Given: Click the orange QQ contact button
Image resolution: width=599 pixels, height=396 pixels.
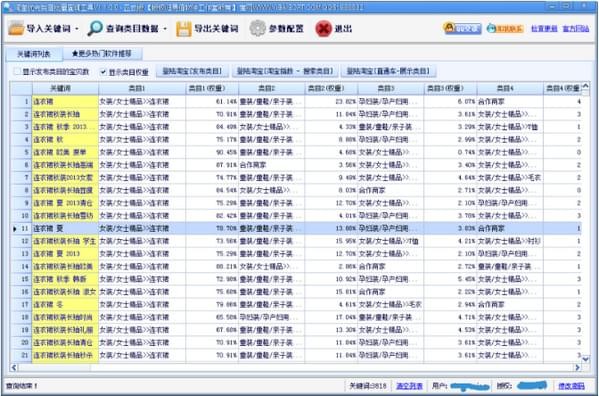Looking at the screenshot, I should (x=505, y=29).
